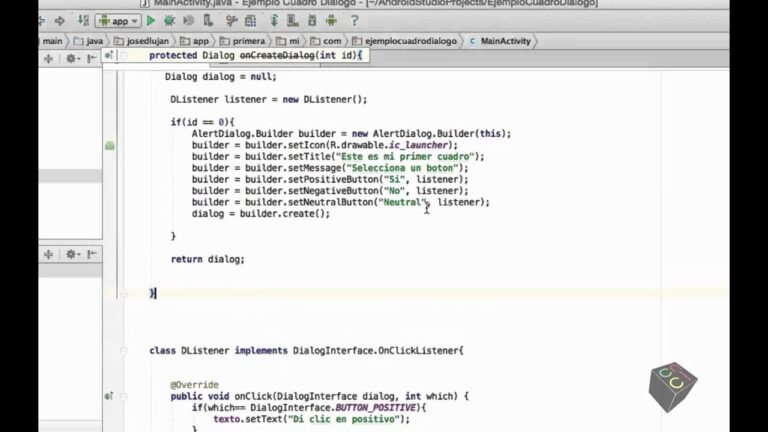Click scroll-from-source icon in lower side panel

pos(48,254)
